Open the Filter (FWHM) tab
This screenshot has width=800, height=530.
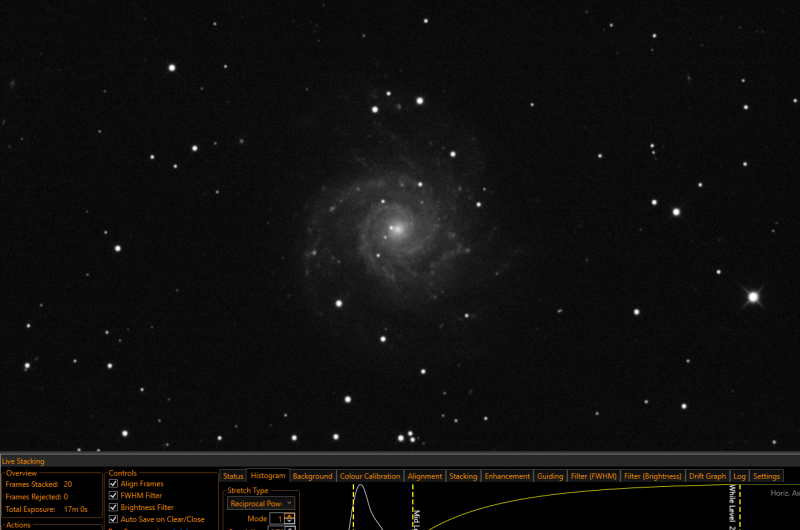pos(593,476)
